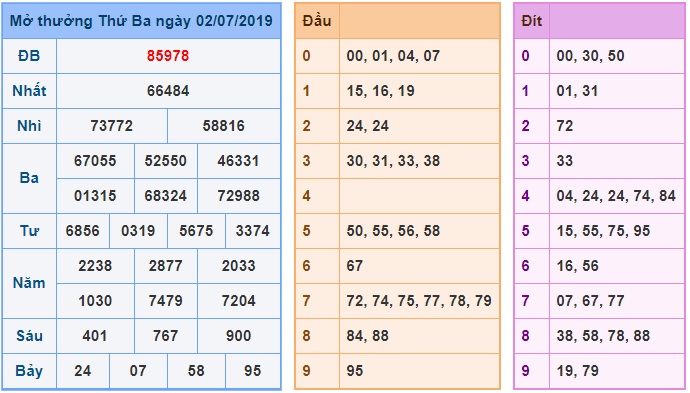Select third prize number 72988
This screenshot has width=690, height=393.
coord(238,196)
